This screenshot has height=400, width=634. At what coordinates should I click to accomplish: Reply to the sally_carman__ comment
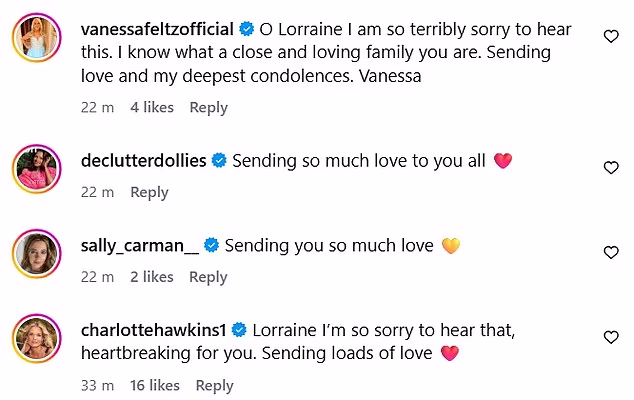point(208,277)
